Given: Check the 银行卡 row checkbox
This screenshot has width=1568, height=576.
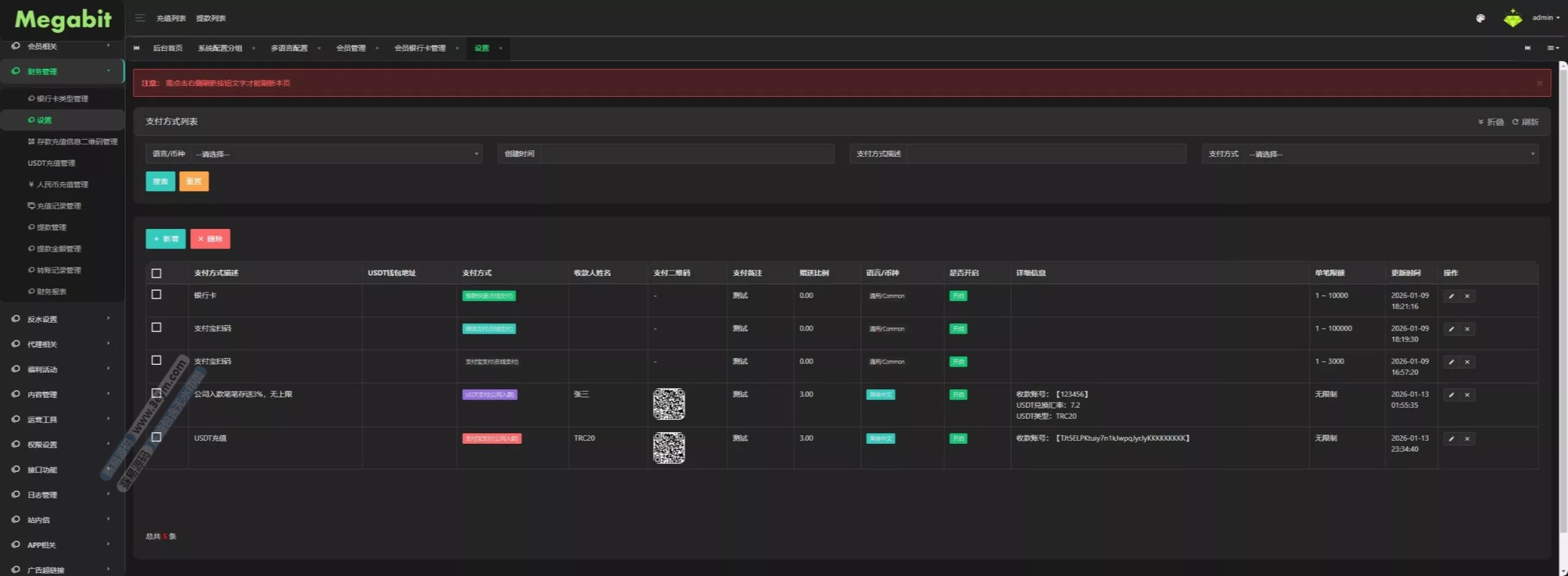Looking at the screenshot, I should [x=156, y=294].
